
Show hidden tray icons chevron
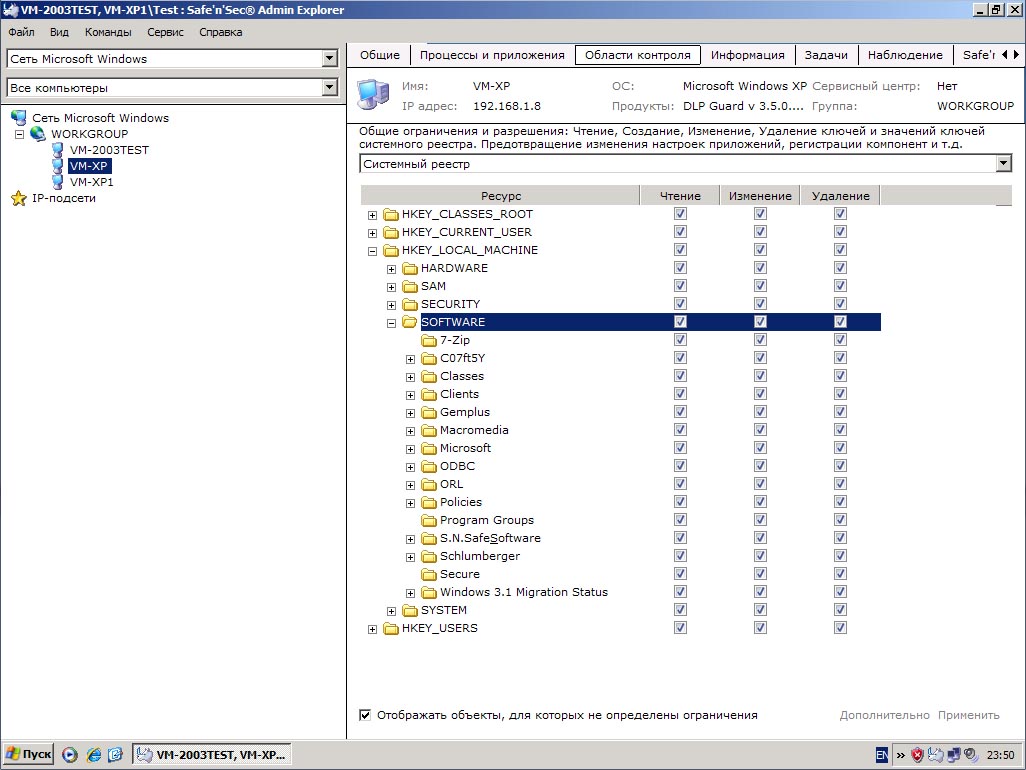900,755
